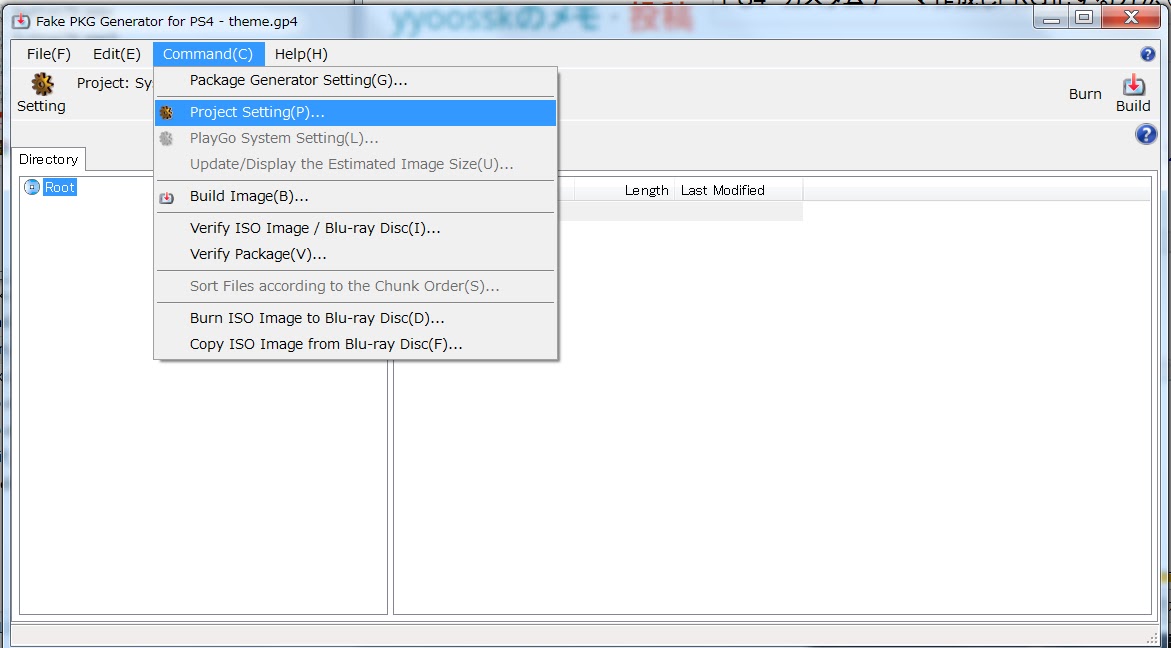The image size is (1171, 648).
Task: Choose Copy ISO Image from Blu-ray Disc(F)...
Action: click(355, 344)
